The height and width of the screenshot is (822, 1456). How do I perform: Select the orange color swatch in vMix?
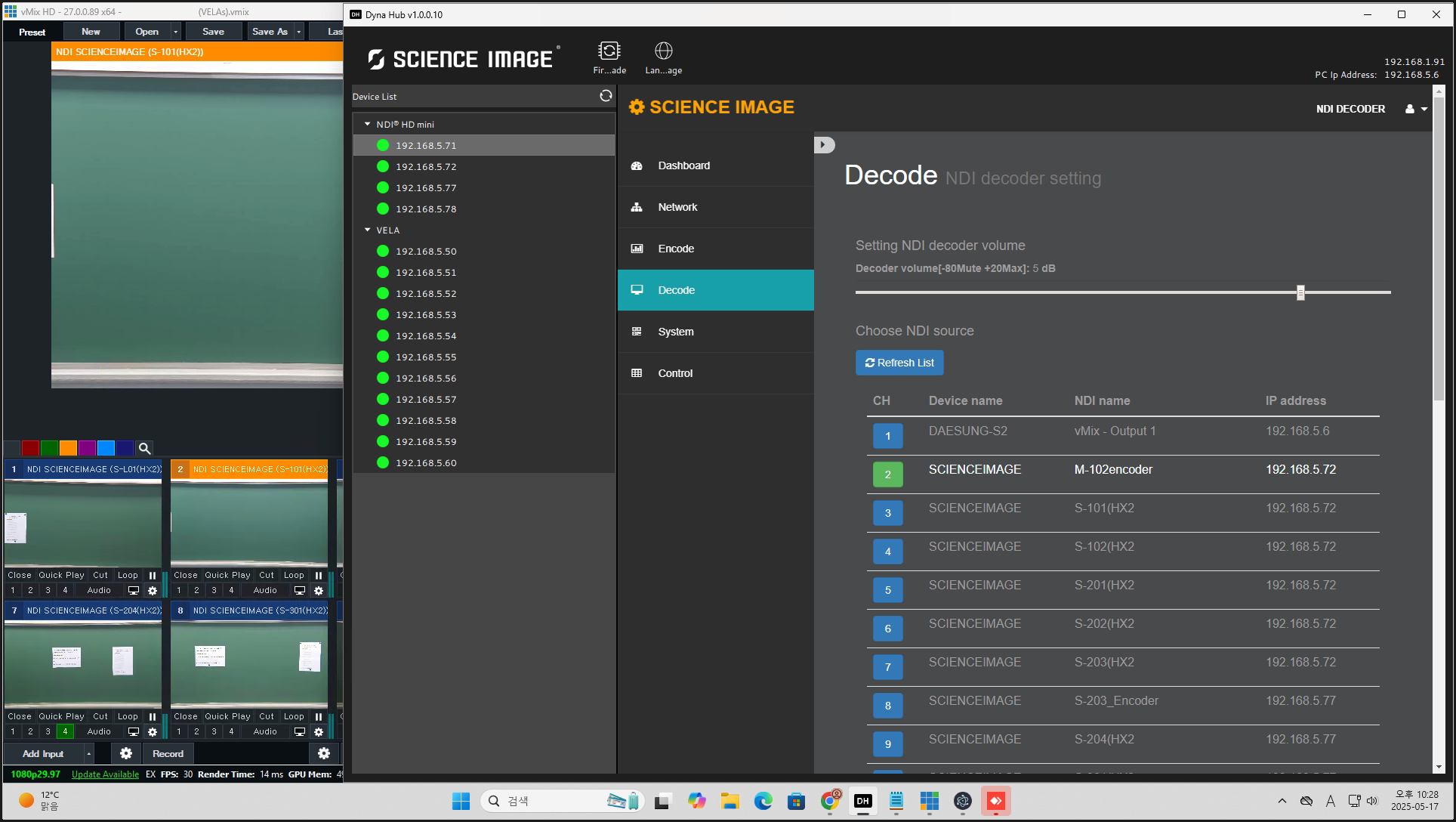point(68,448)
